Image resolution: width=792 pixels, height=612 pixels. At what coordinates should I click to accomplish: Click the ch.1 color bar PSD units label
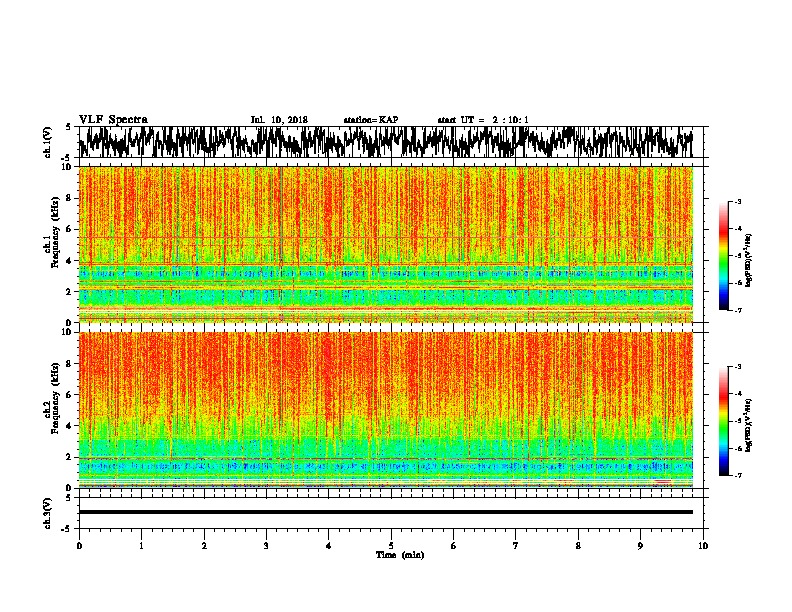(x=749, y=260)
